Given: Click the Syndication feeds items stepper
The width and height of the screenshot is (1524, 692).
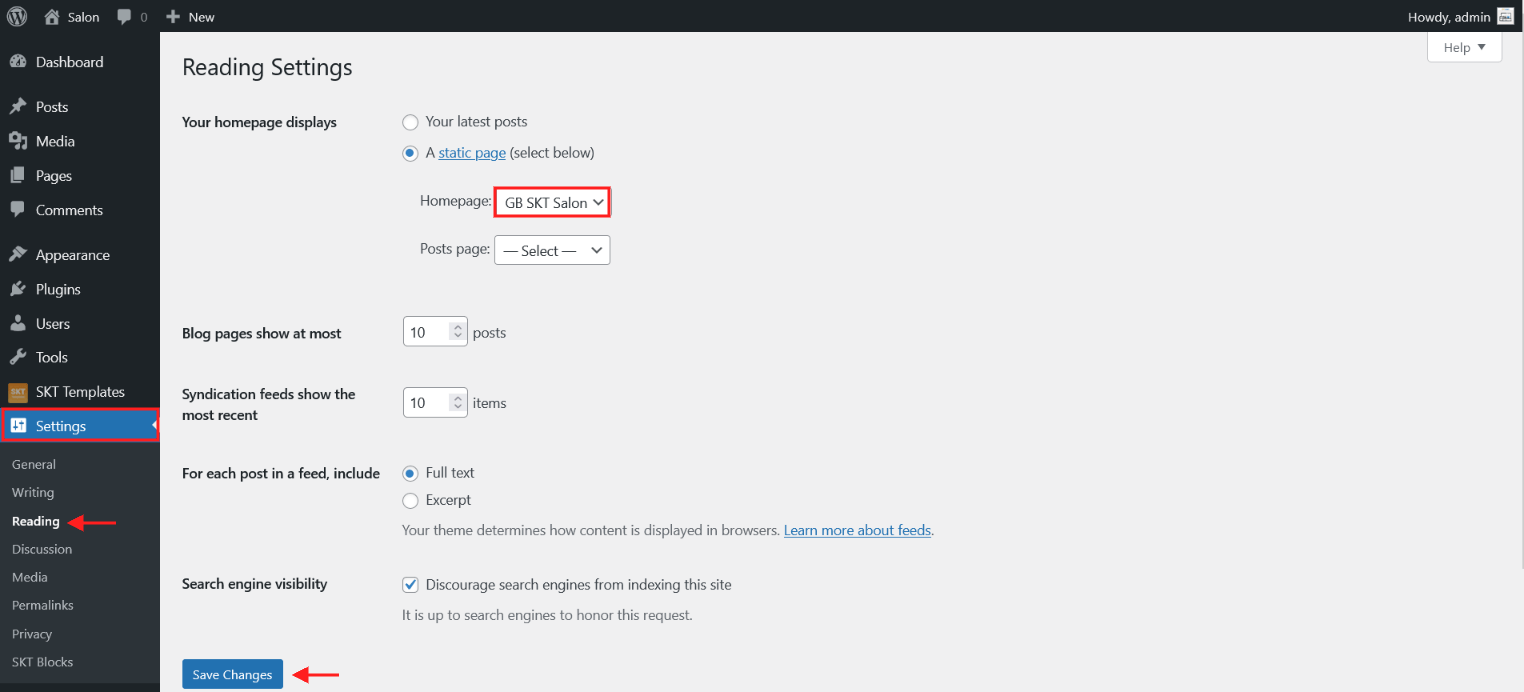Looking at the screenshot, I should click(x=458, y=402).
